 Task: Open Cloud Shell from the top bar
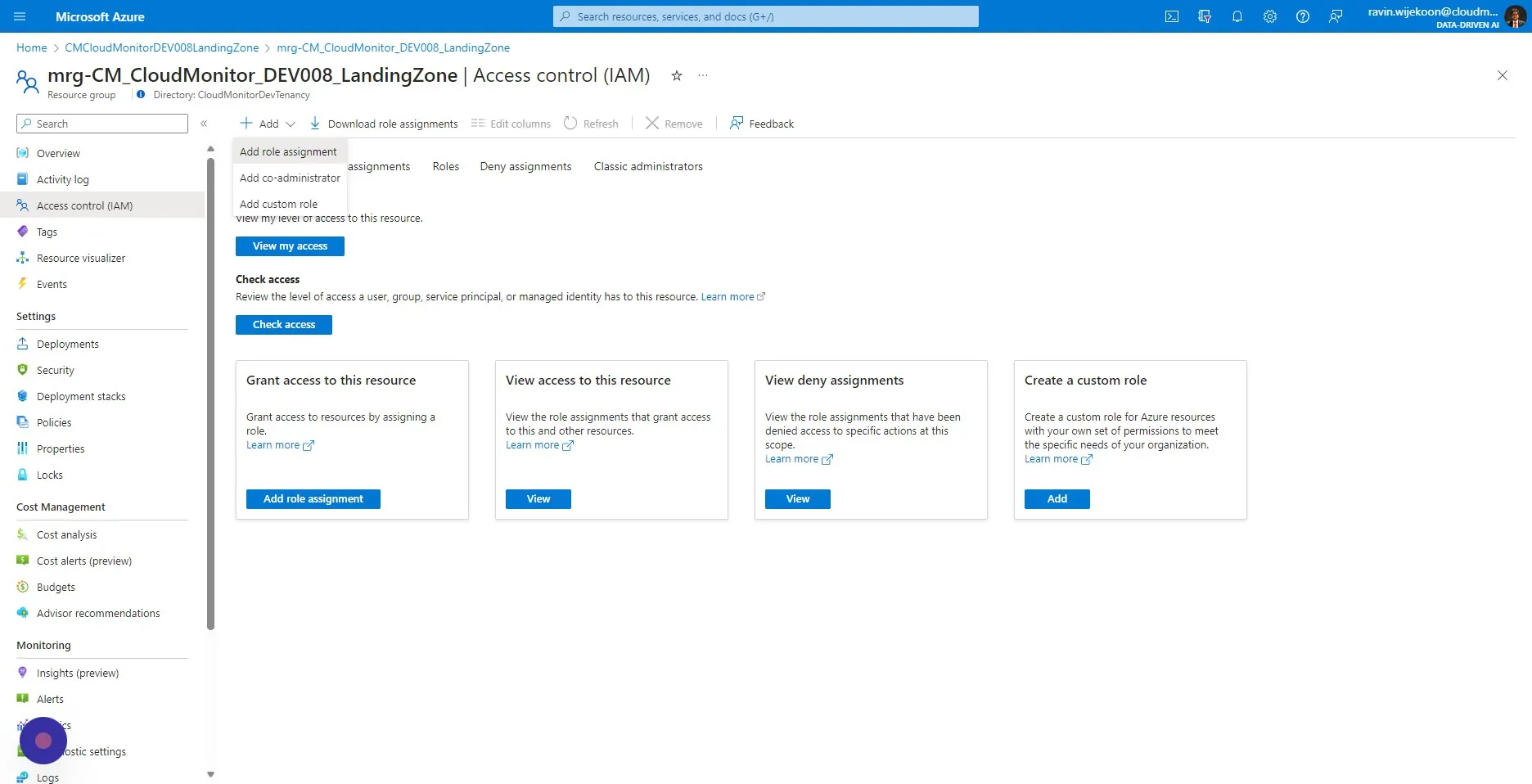click(1172, 16)
